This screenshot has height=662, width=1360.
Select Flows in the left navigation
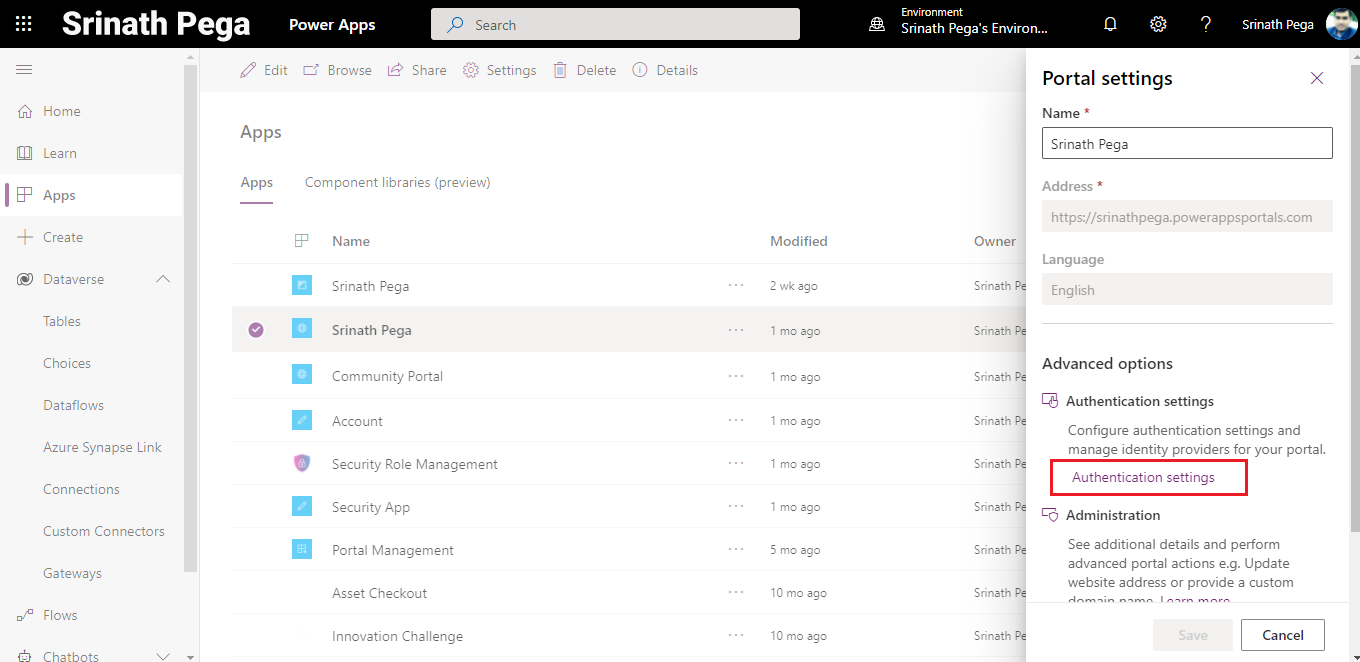60,615
